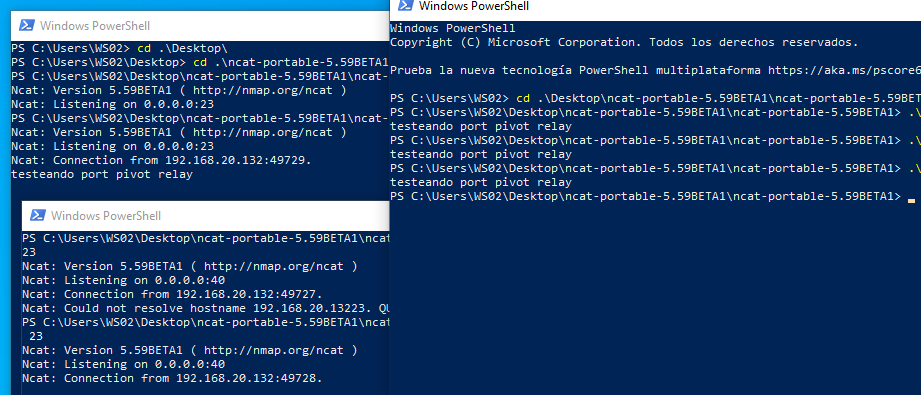The height and width of the screenshot is (395, 921).
Task: Select title text of PowerShell window with Microsoft copyright
Action: (474, 6)
